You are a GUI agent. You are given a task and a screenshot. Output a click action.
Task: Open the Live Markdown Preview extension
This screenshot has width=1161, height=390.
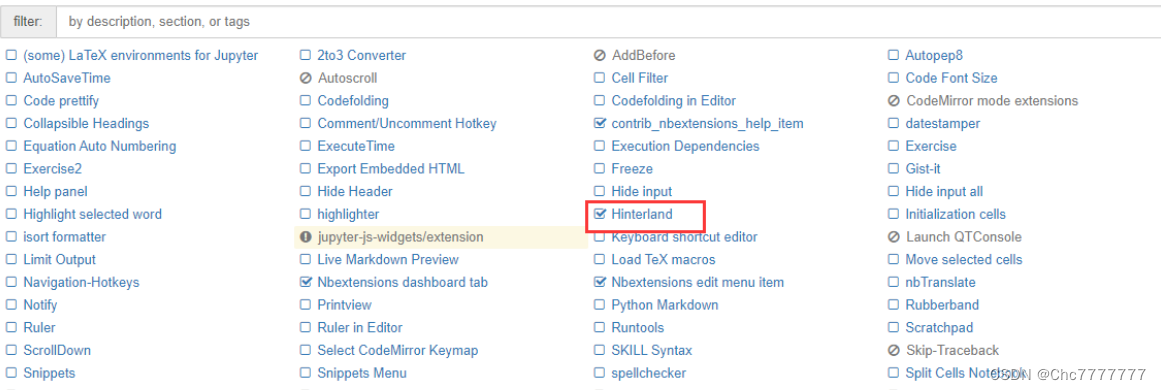click(388, 259)
